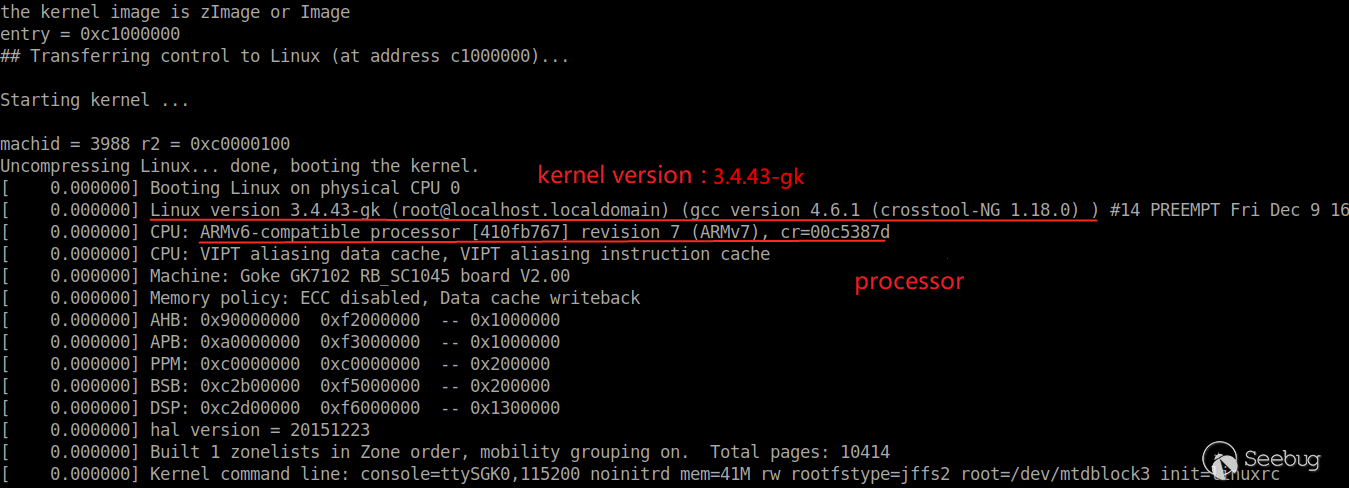
Task: Click the 'Memory policy: ECC disabled' line
Action: [320, 298]
